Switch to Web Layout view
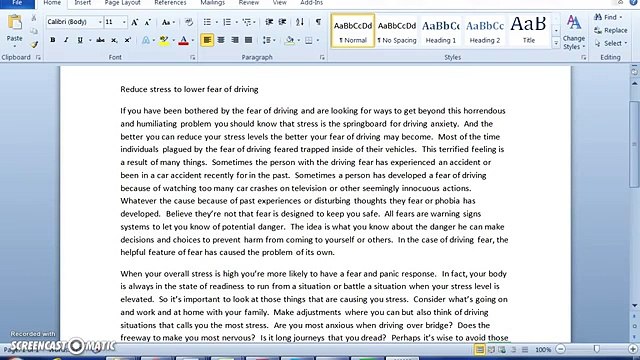 pos(502,350)
